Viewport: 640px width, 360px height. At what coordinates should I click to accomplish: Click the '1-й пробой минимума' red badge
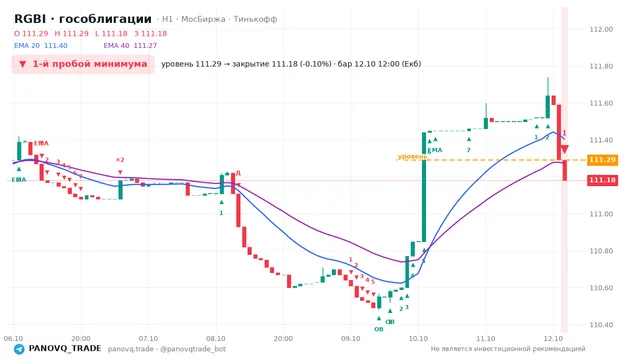pyautogui.click(x=83, y=64)
